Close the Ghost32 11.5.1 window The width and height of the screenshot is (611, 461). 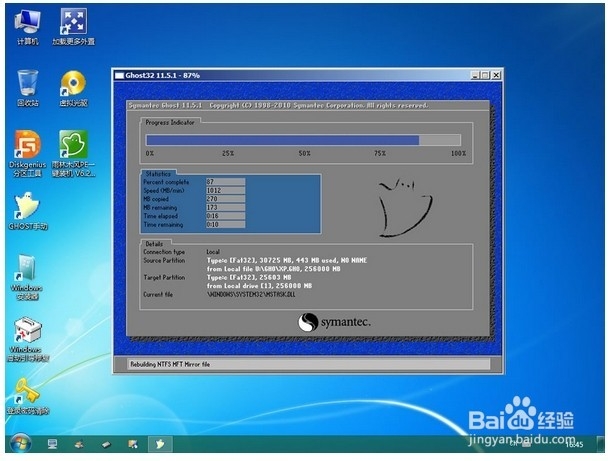point(496,75)
